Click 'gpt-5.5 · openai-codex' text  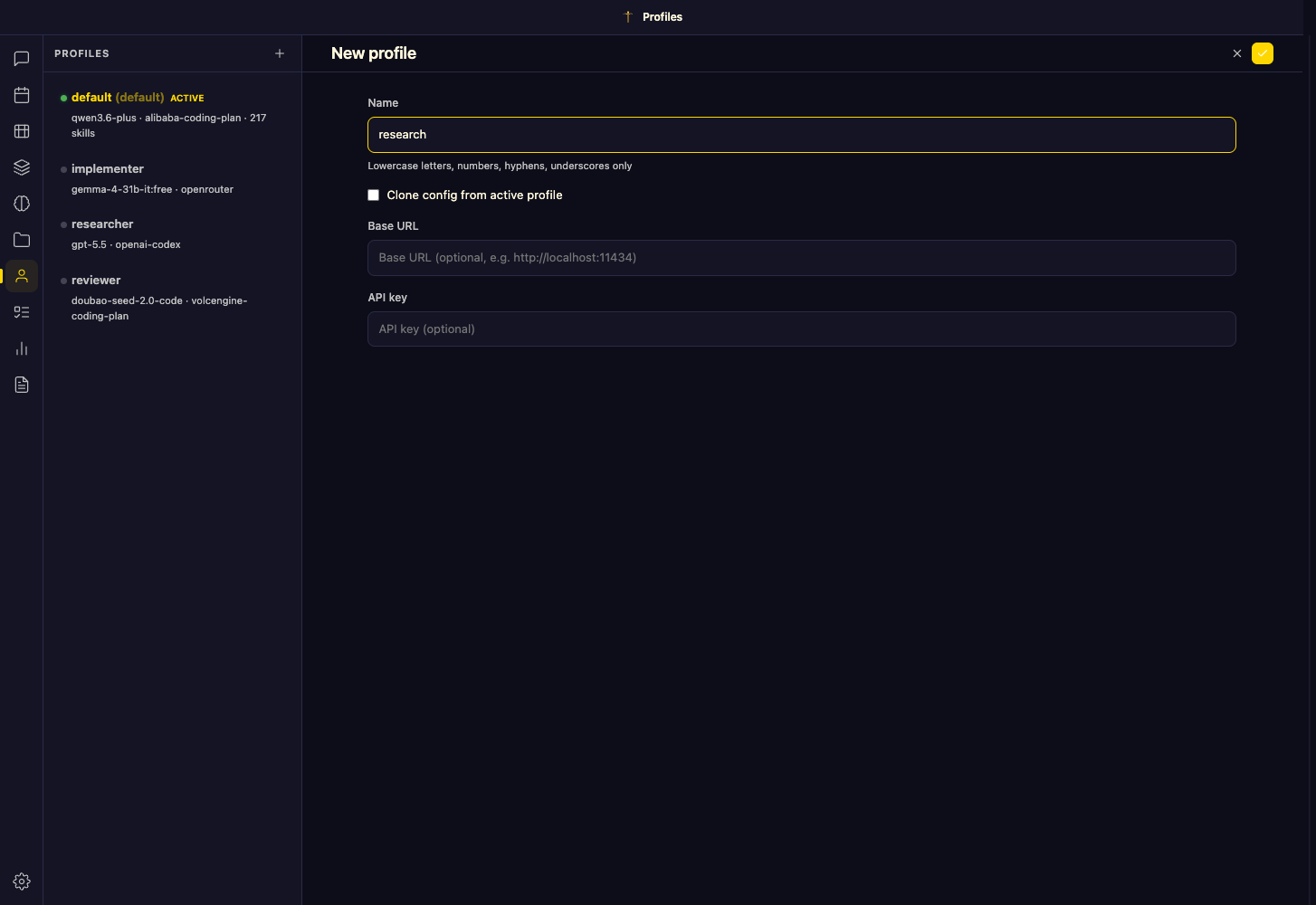point(126,244)
